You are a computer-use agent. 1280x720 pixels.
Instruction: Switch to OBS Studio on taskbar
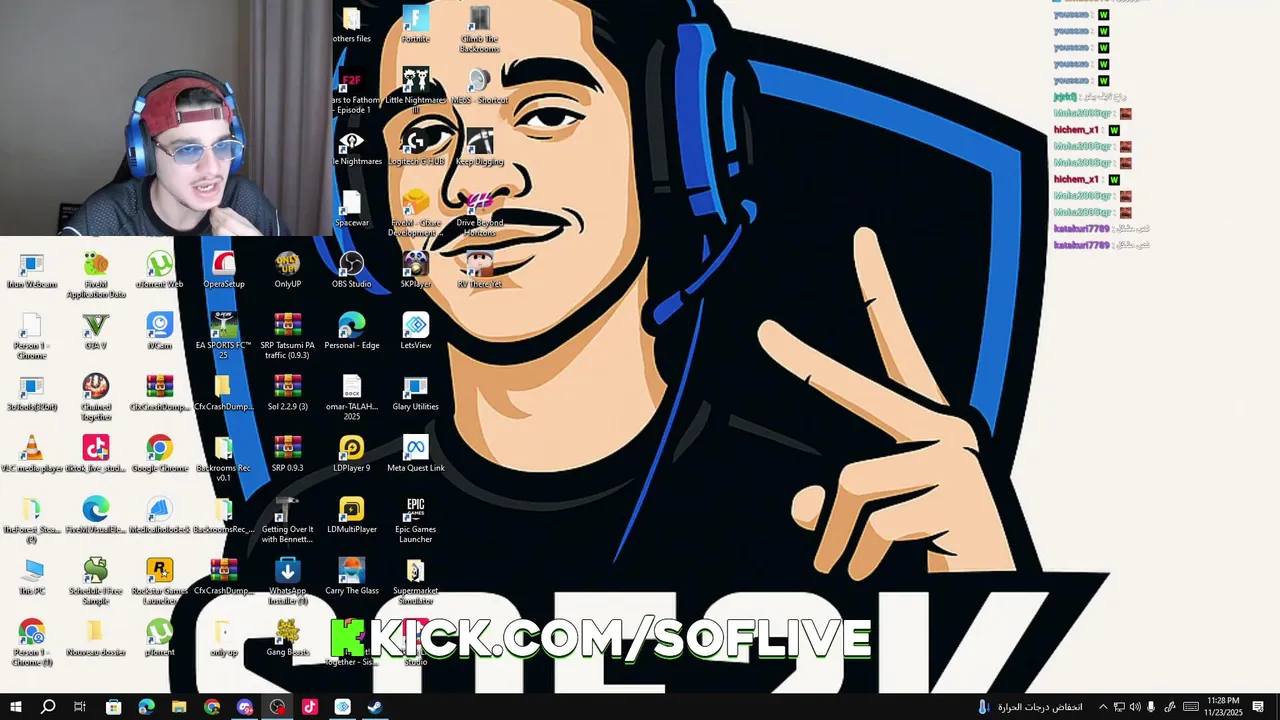(277, 707)
